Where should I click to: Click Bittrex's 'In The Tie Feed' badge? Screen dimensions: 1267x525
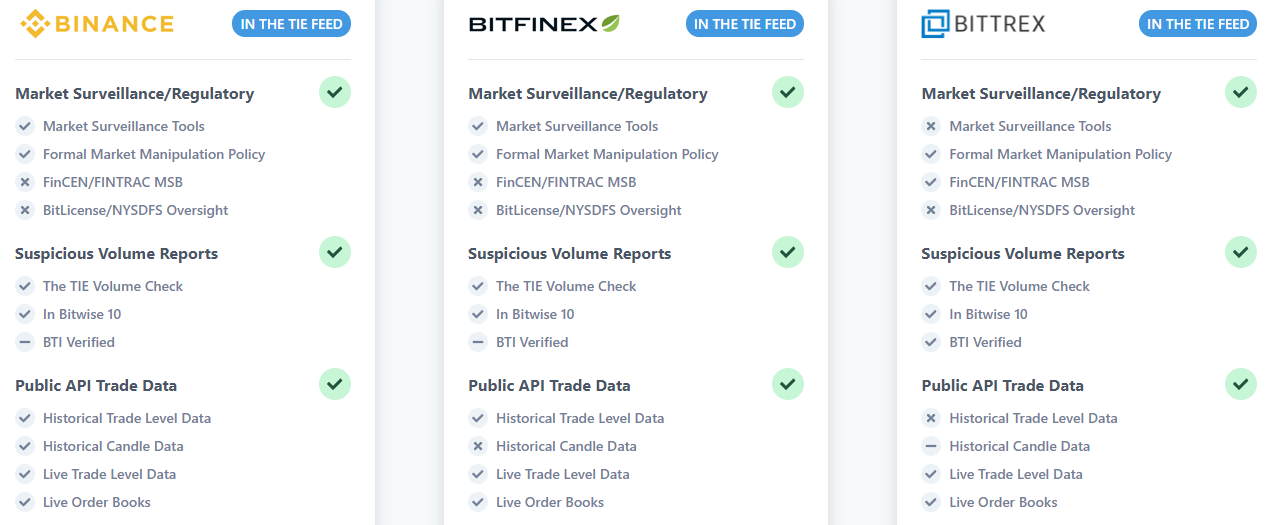(x=1198, y=24)
